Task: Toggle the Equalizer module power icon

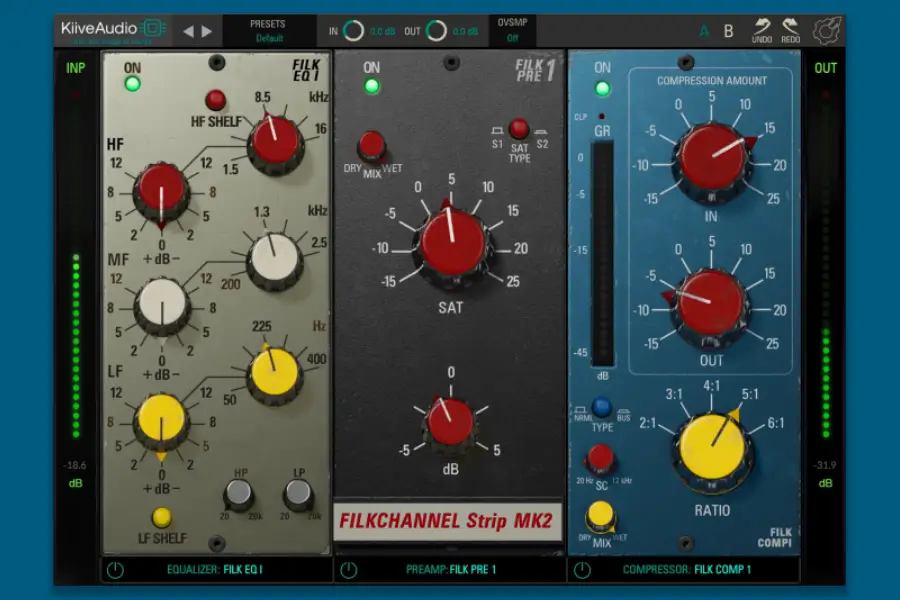Action: pos(115,570)
